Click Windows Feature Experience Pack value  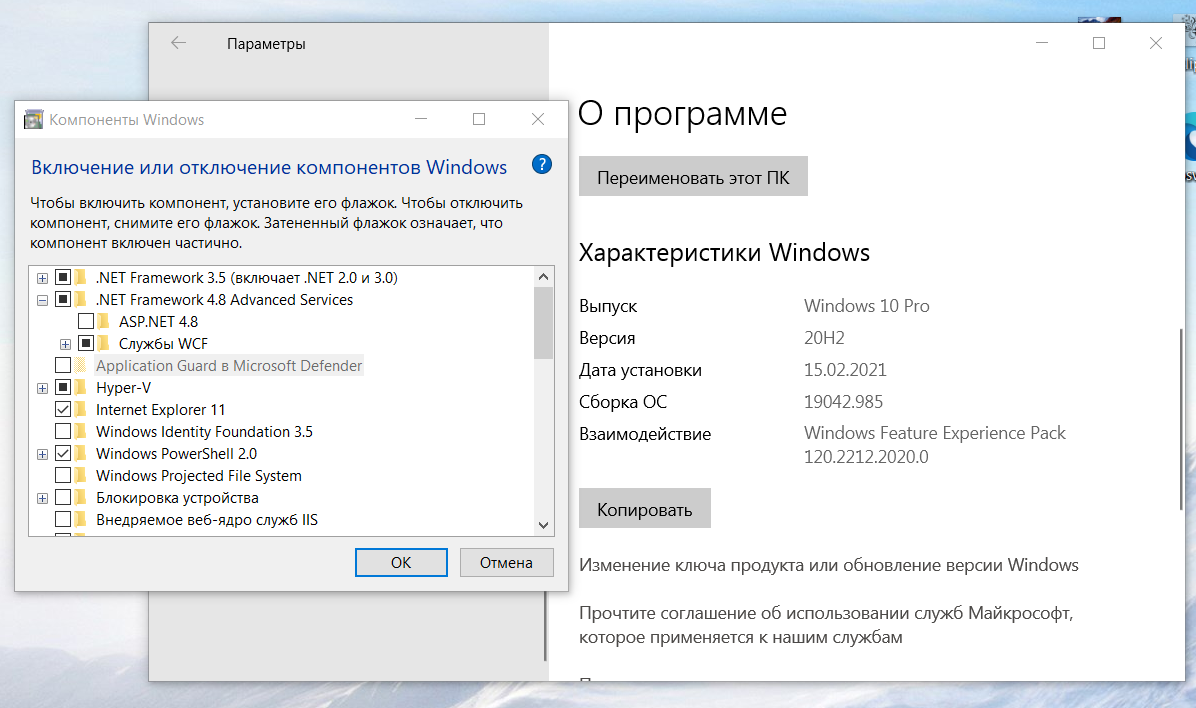pyautogui.click(x=934, y=445)
